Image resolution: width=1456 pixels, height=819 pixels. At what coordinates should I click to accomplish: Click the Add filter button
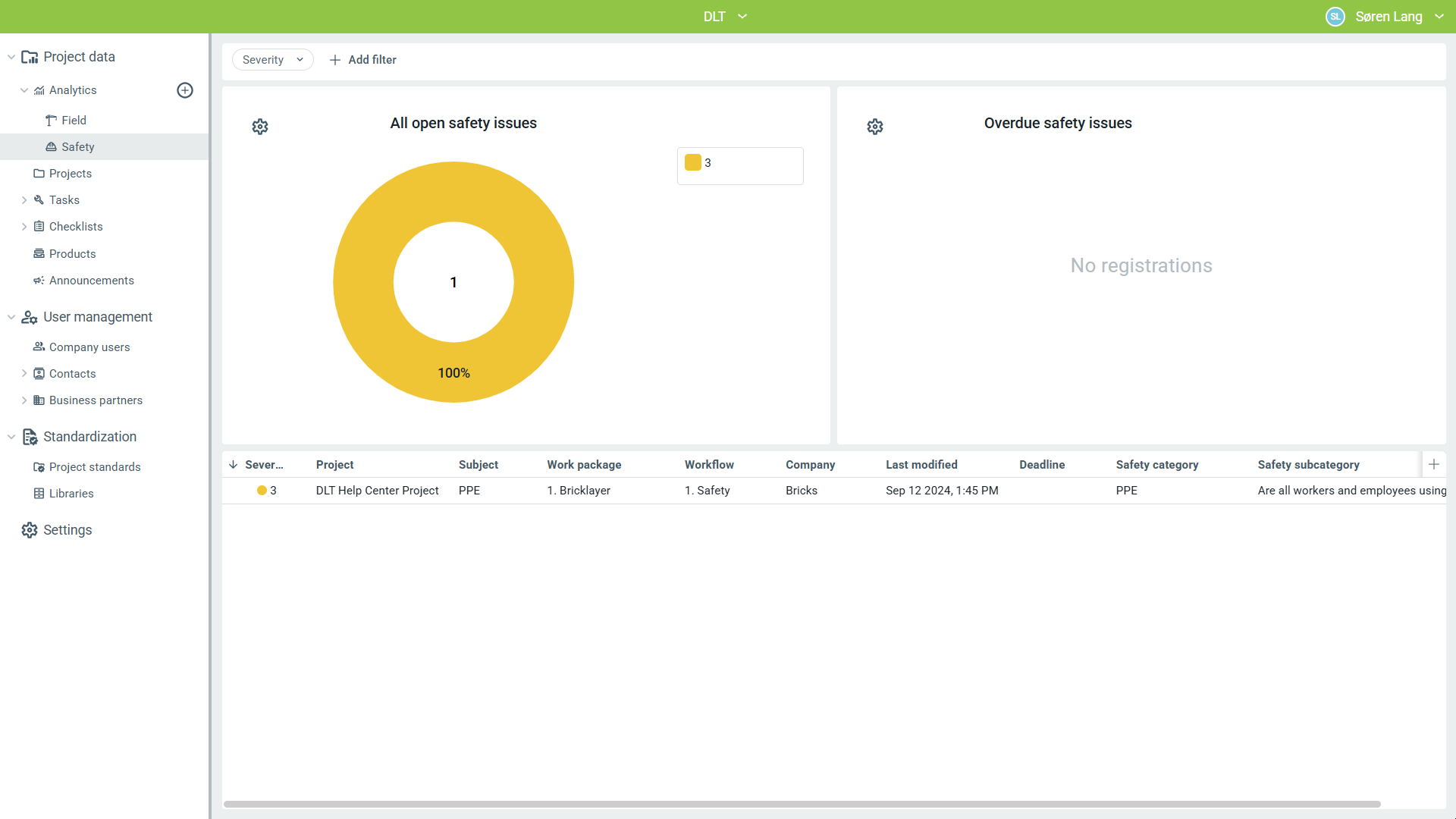363,60
